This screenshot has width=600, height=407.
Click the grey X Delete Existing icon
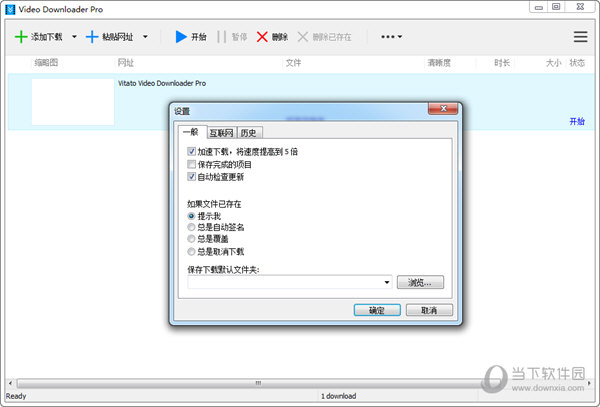[303, 37]
